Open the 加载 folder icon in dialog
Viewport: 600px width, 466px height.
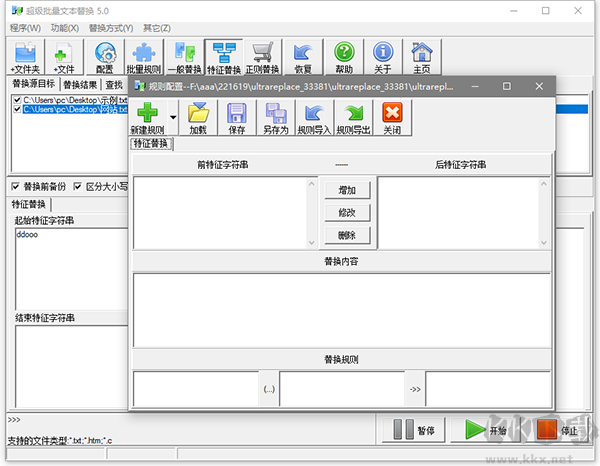pos(197,113)
